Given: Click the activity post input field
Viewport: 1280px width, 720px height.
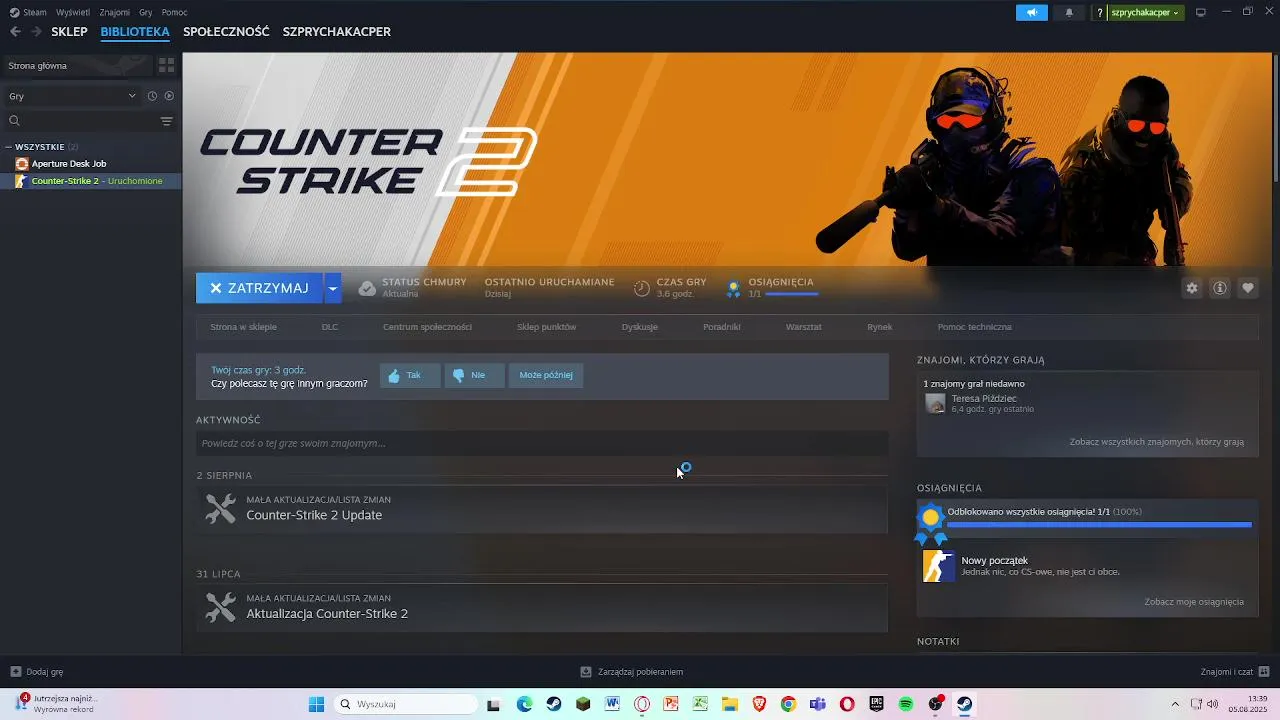Looking at the screenshot, I should (x=542, y=443).
